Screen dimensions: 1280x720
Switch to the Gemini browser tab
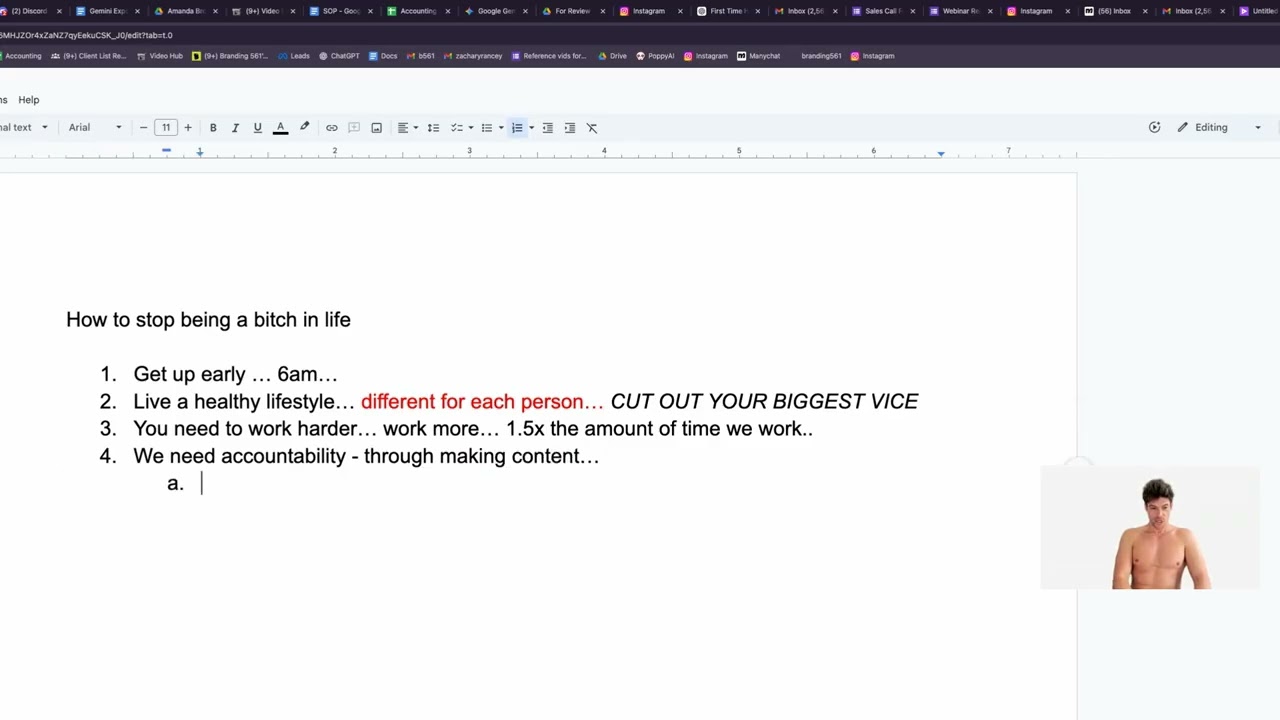pyautogui.click(x=107, y=11)
